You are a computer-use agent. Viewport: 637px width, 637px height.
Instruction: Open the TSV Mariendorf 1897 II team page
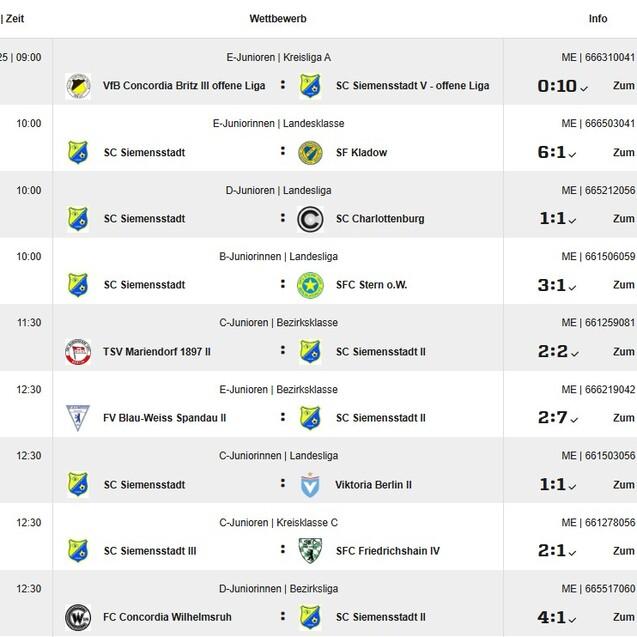coord(157,351)
